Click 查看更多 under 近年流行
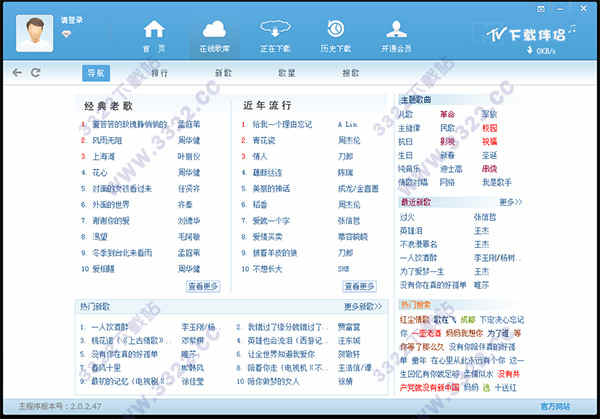Screen dimensions: 600x419 point(359,286)
